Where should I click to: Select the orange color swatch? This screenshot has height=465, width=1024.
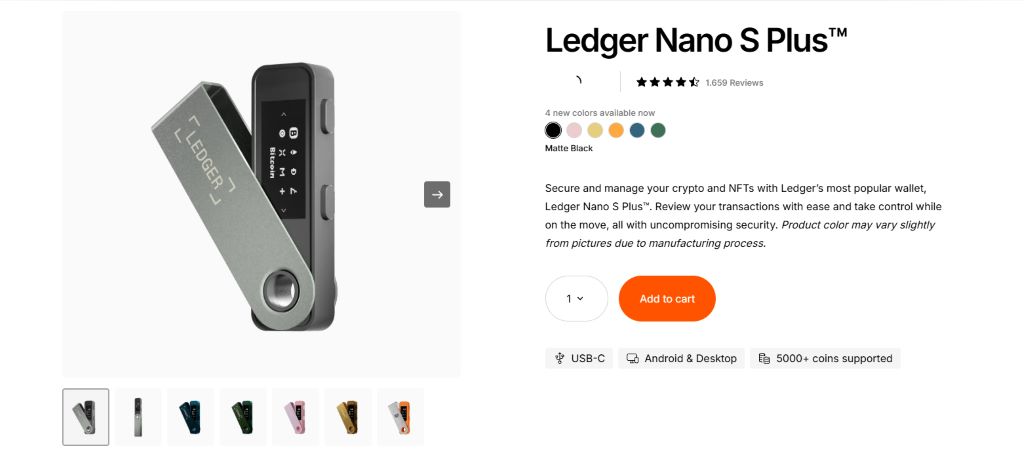(x=616, y=130)
